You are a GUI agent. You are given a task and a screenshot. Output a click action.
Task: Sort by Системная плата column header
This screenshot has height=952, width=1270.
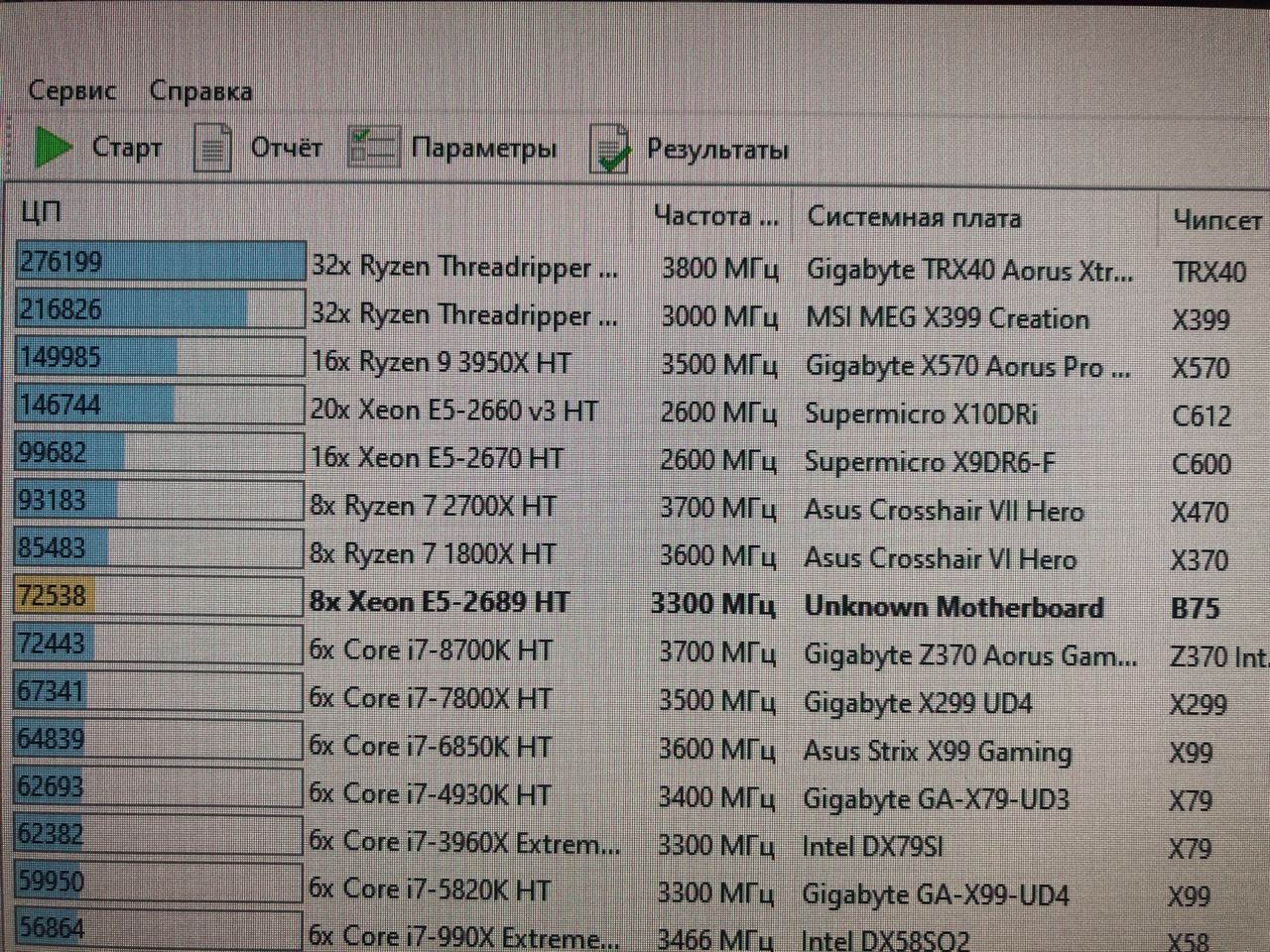click(x=914, y=217)
